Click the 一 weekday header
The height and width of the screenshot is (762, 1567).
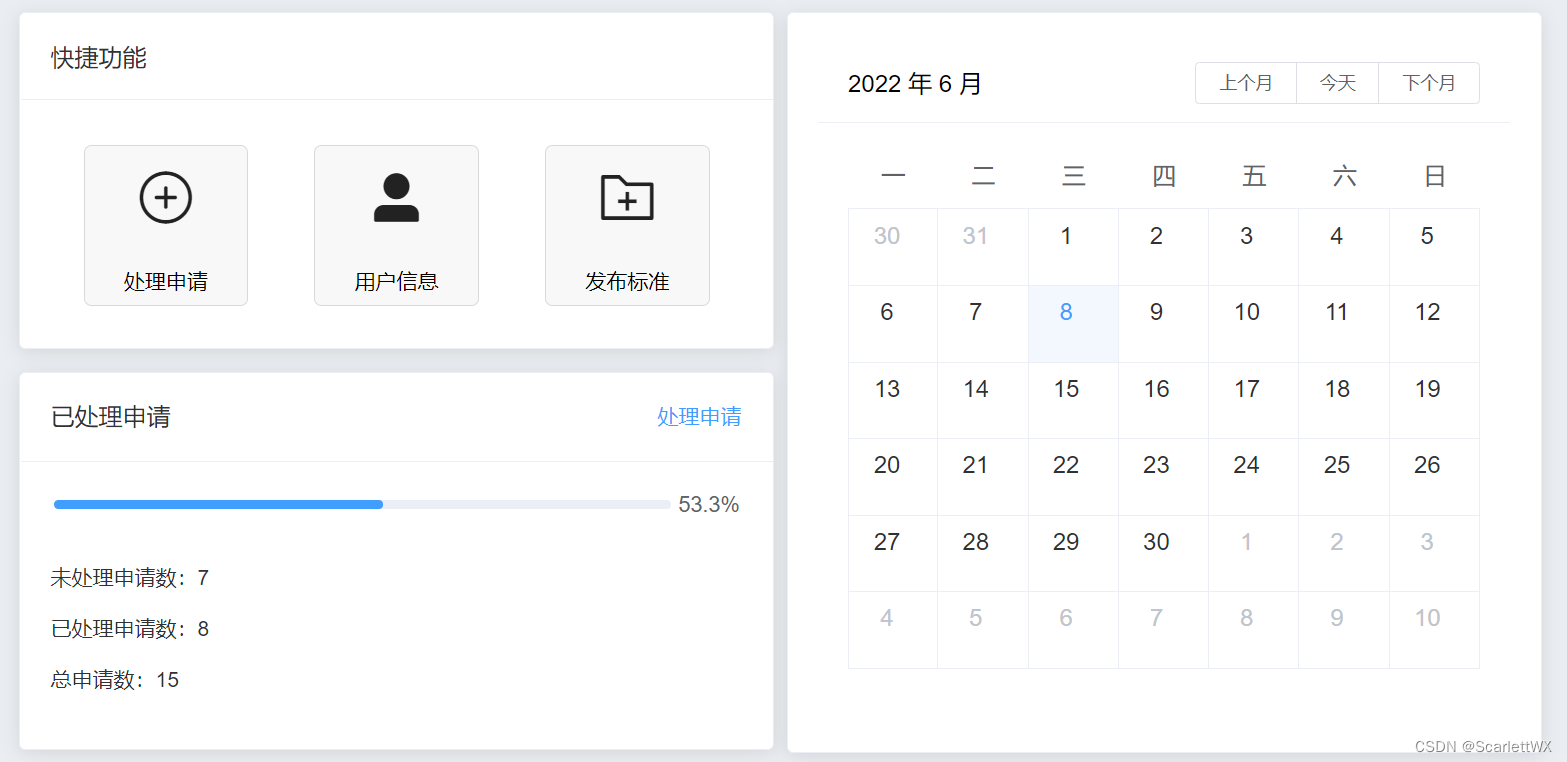pyautogui.click(x=892, y=175)
